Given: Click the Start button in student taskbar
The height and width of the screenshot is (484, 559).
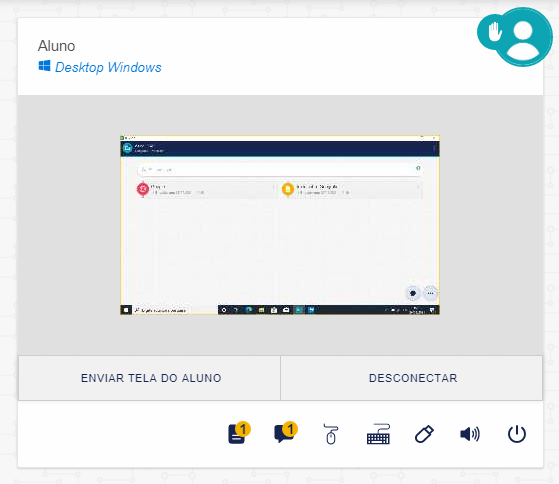Looking at the screenshot, I should (x=126, y=310).
